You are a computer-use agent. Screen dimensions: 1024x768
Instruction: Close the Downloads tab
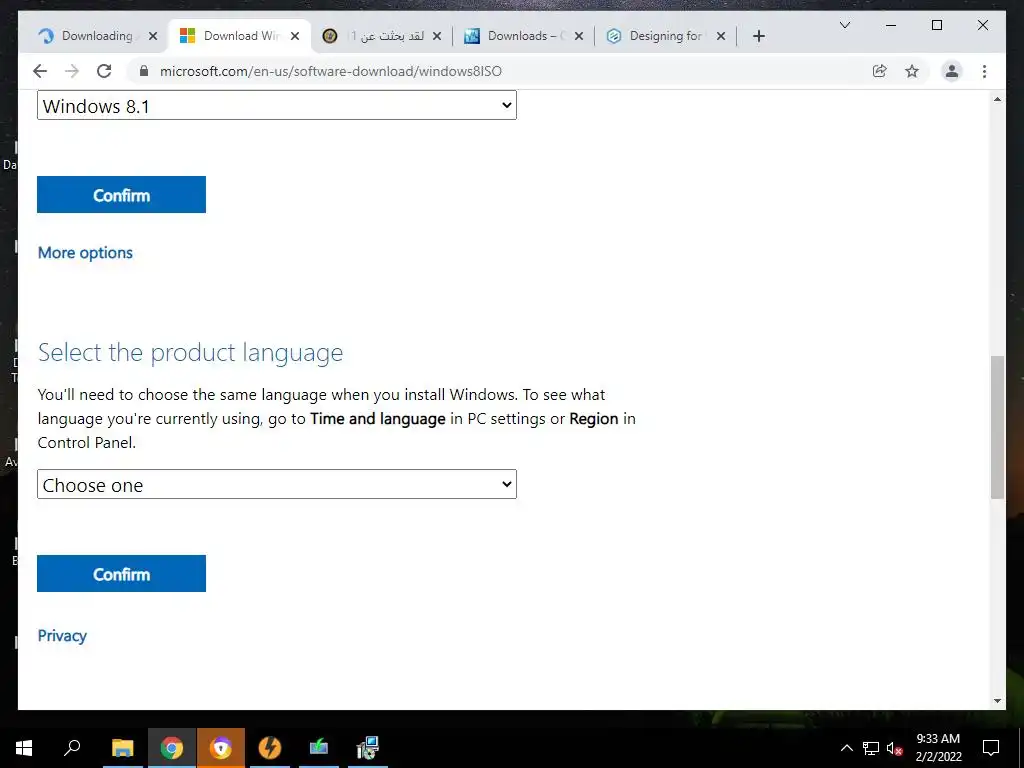click(x=579, y=36)
